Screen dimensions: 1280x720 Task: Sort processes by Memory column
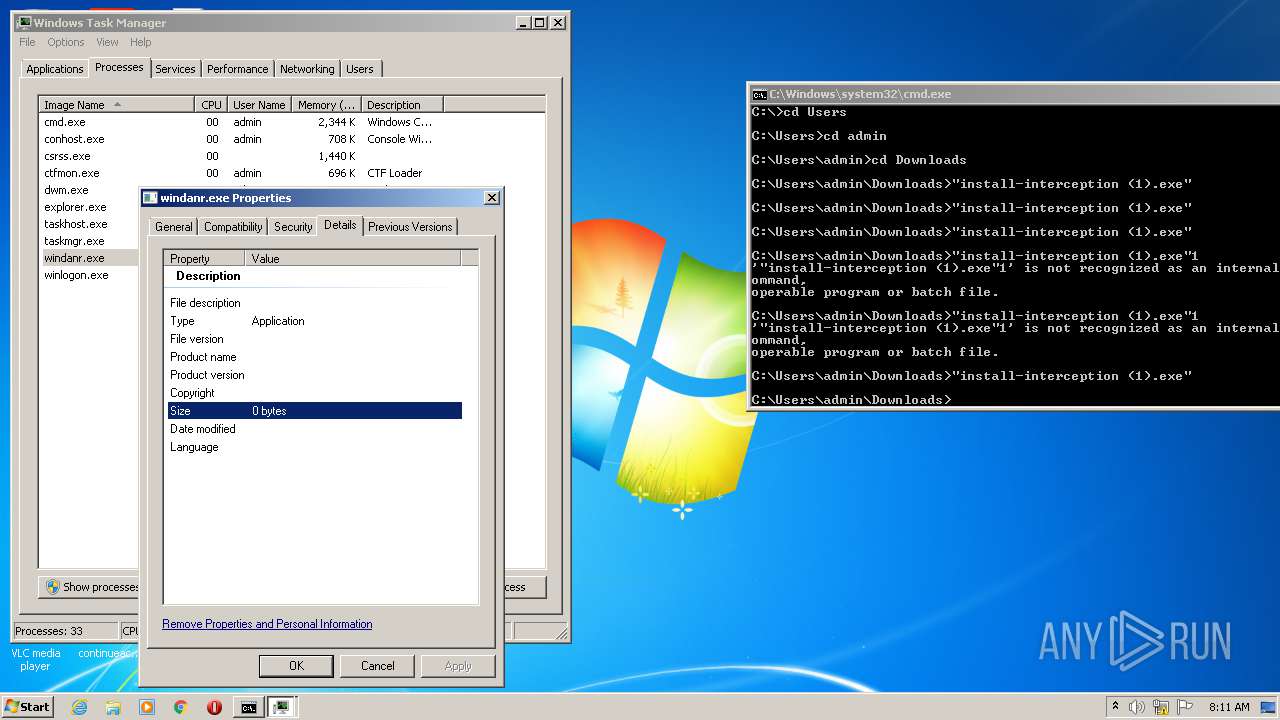point(326,105)
